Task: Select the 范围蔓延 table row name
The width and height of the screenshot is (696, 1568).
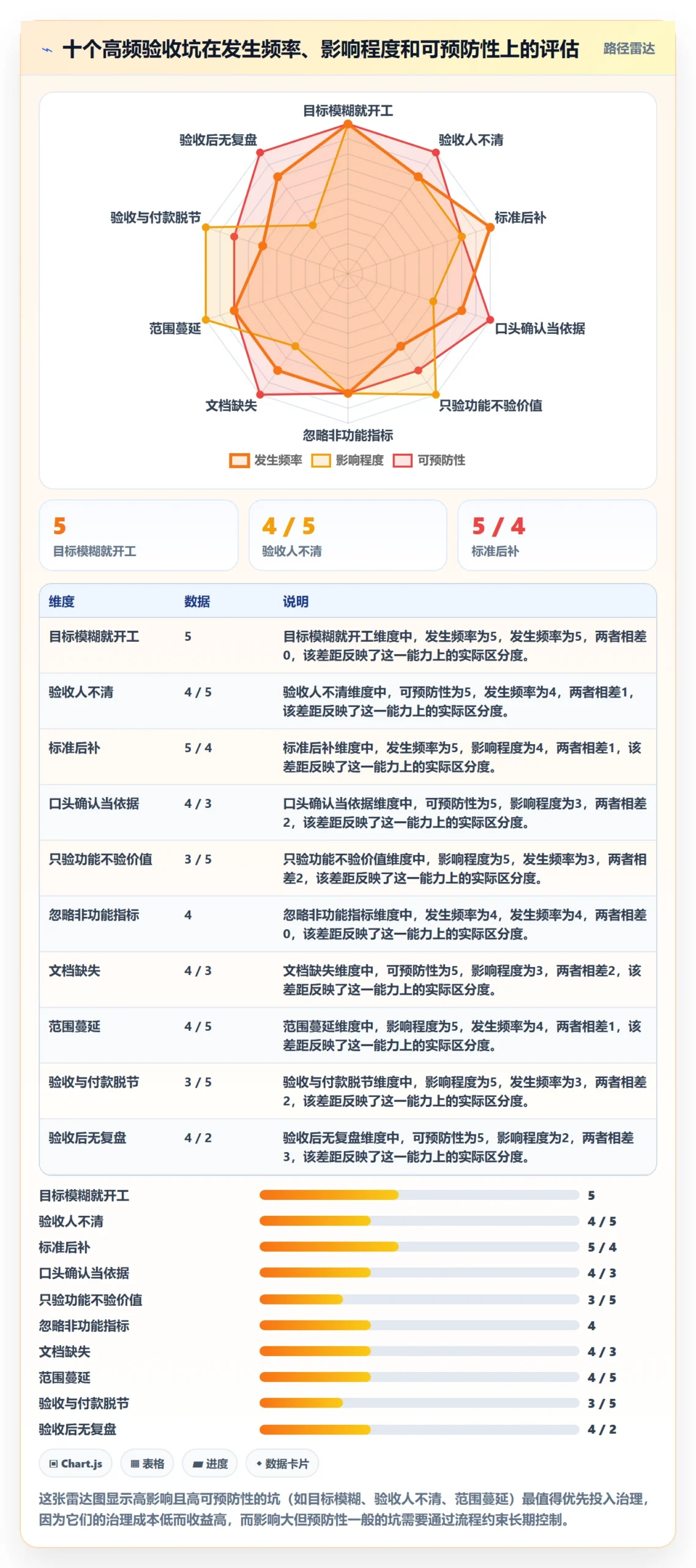Action: point(74,1027)
